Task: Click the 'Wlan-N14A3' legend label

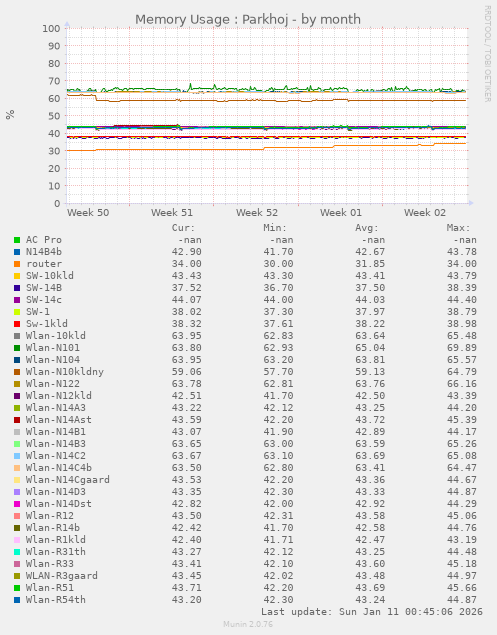Action: (56, 408)
